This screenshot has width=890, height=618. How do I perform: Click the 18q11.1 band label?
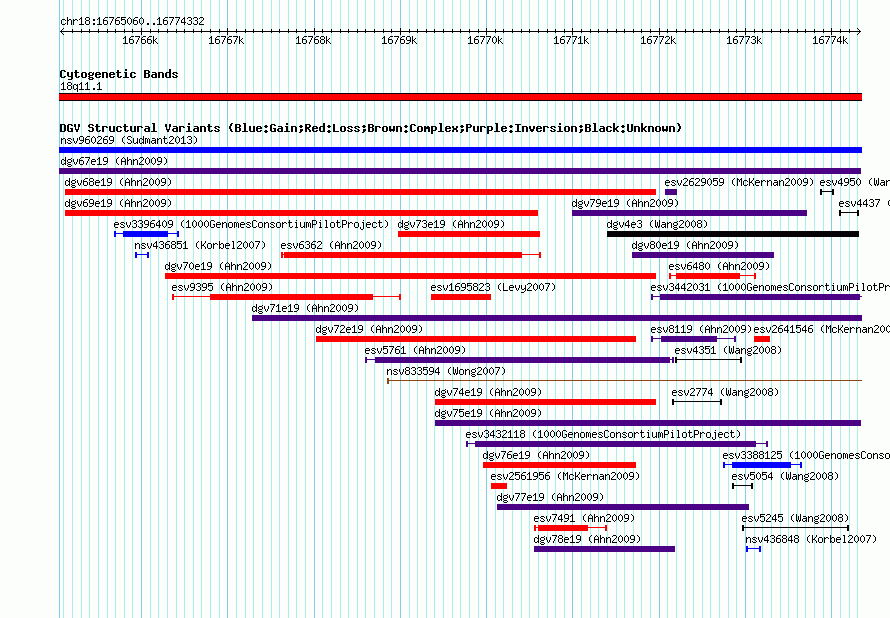[x=81, y=86]
